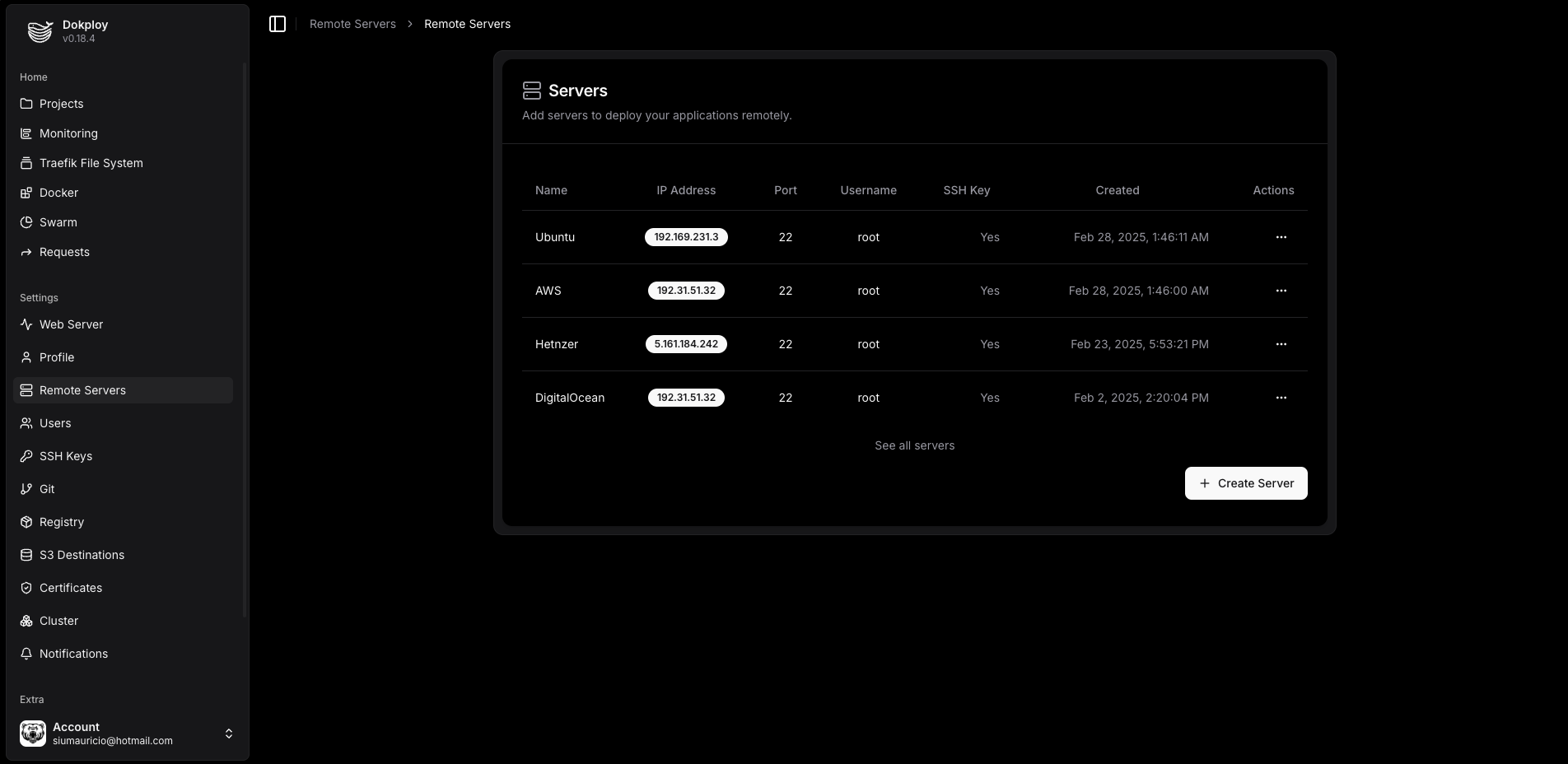The image size is (1568, 764).
Task: Click the Dokploy logo icon
Action: 40,31
